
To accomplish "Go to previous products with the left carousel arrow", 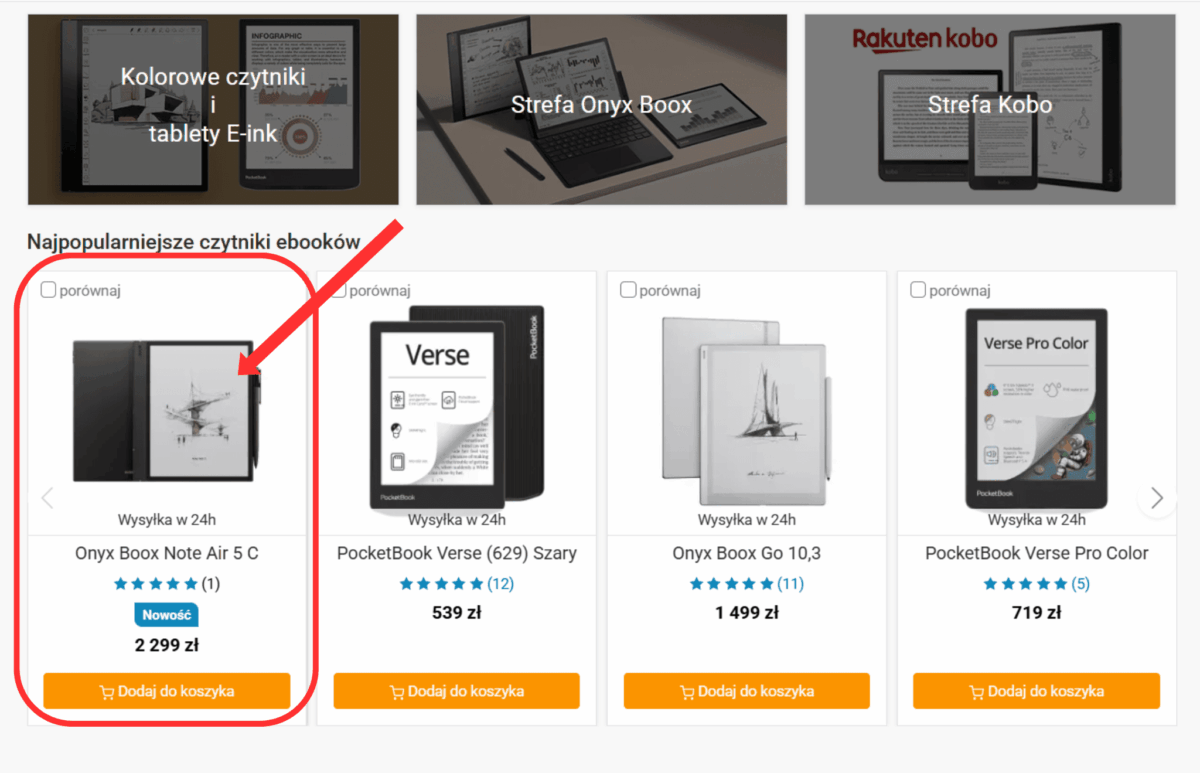I will (x=47, y=498).
